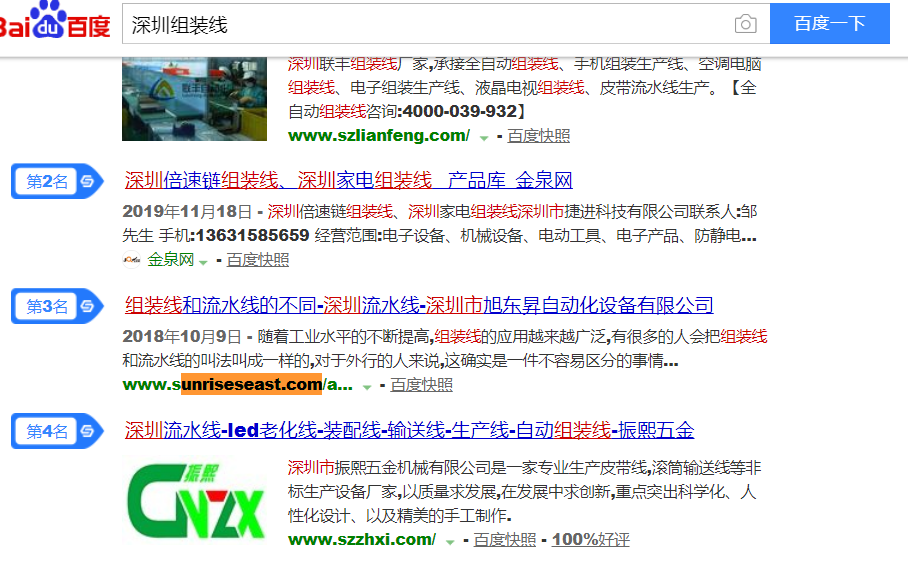Open the 联丰 assembly line thumbnail image
Image resolution: width=908 pixels, height=568 pixels.
195,99
